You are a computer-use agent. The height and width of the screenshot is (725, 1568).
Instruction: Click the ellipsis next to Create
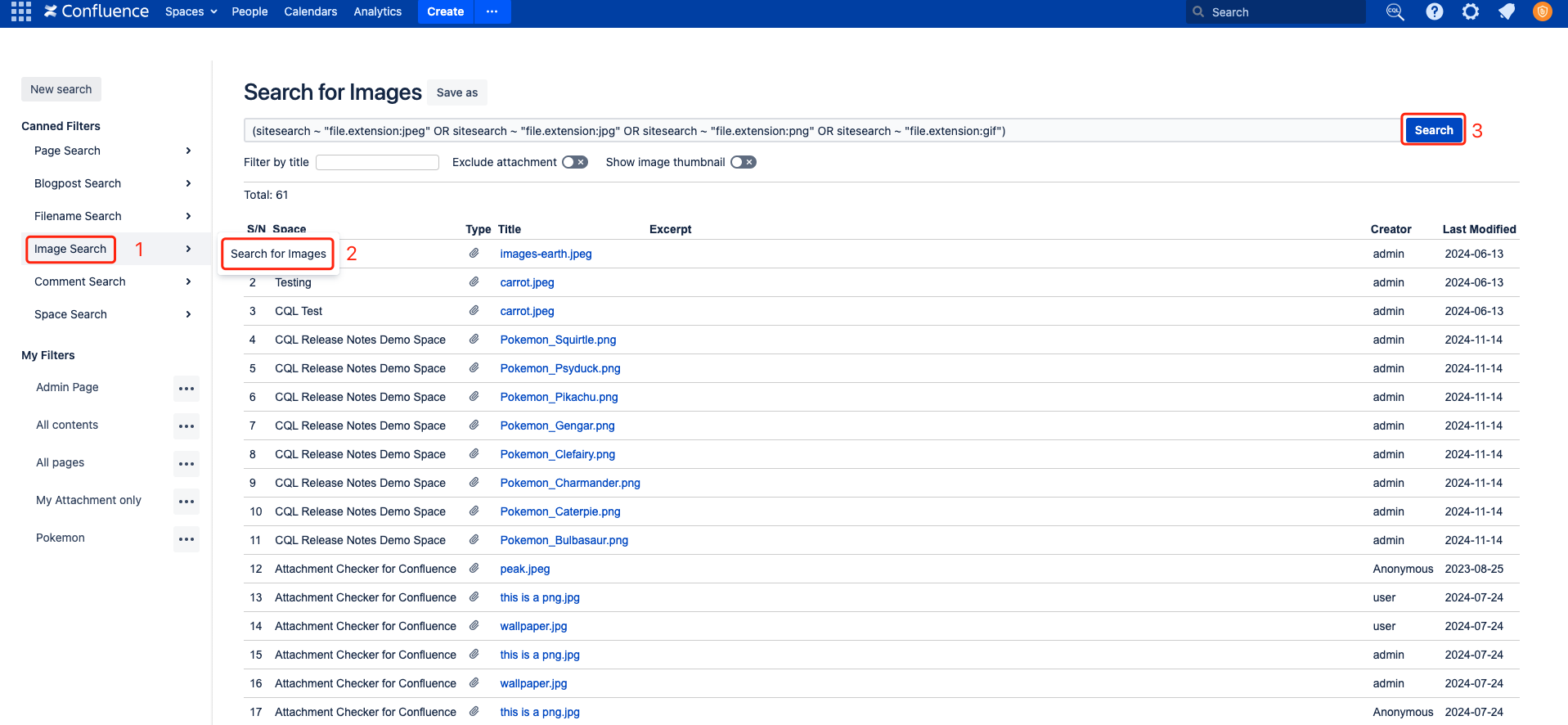click(x=492, y=11)
